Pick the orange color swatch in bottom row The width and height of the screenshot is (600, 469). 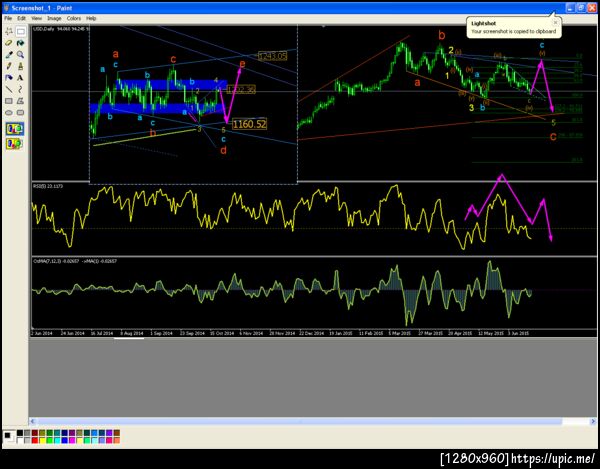(x=117, y=441)
